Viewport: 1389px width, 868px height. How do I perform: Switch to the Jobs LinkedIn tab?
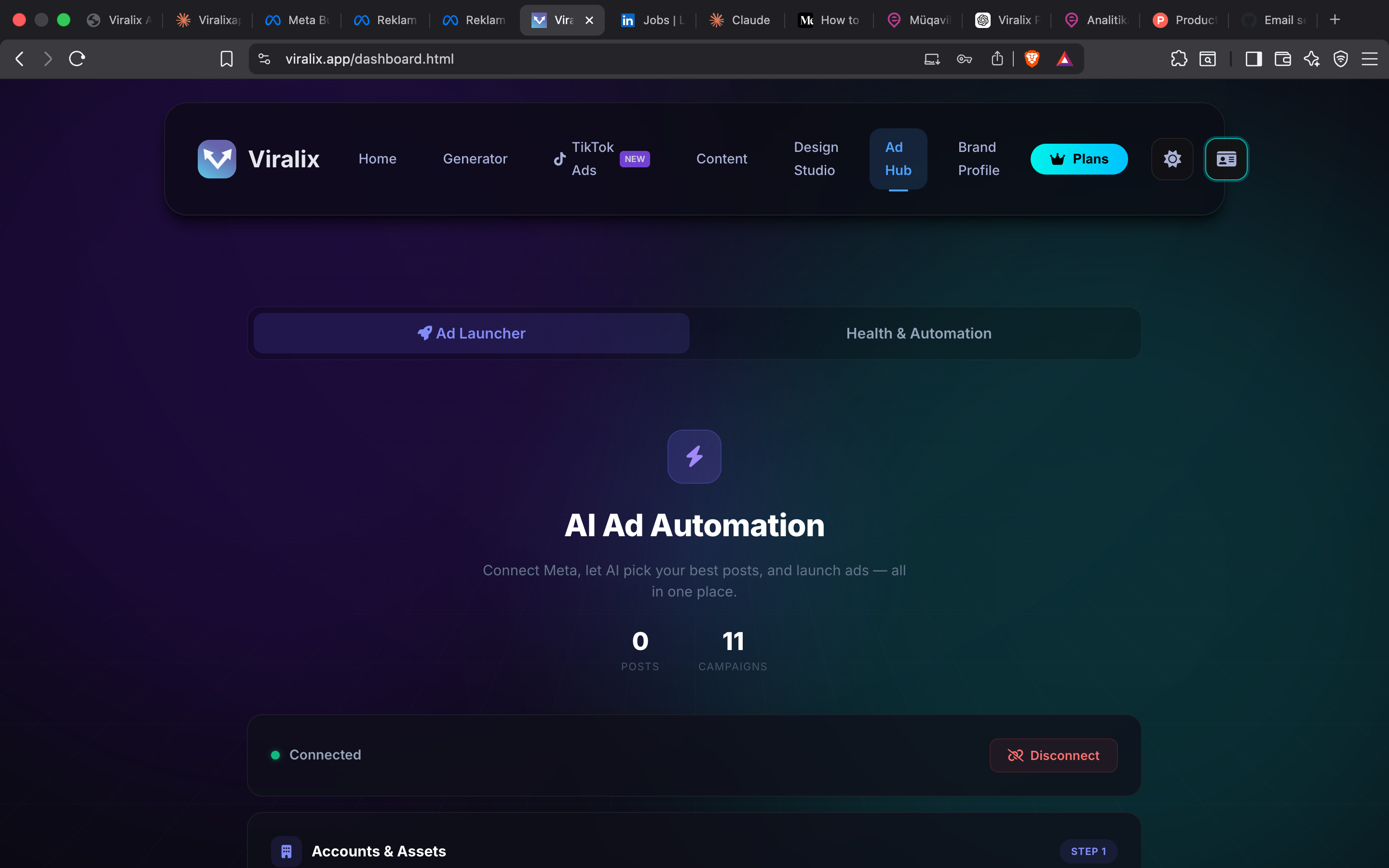[x=653, y=20]
